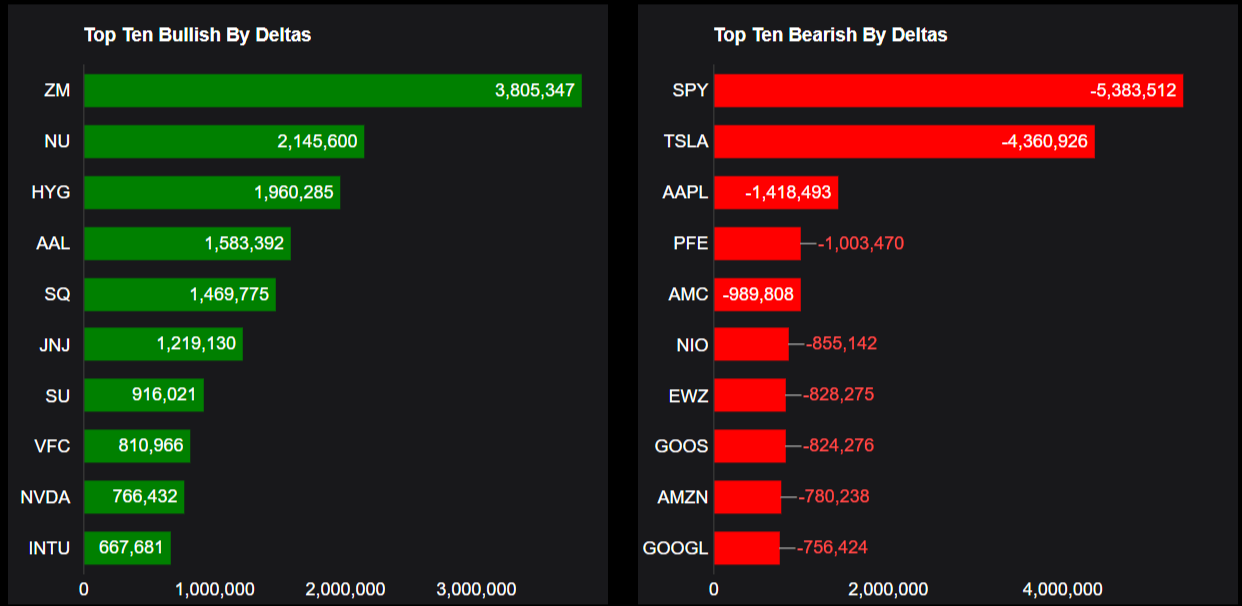
Task: Click the 2,000,000 tick on bullish axis
Action: [343, 589]
